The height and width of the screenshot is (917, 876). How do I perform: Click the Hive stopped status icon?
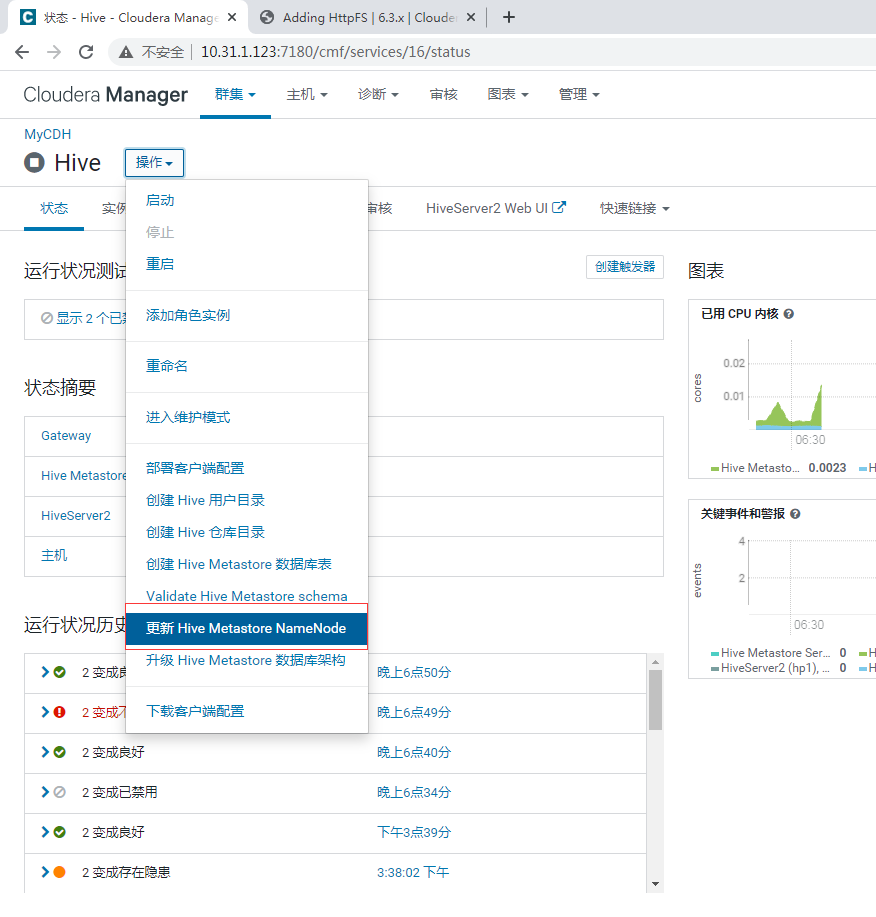[x=35, y=163]
